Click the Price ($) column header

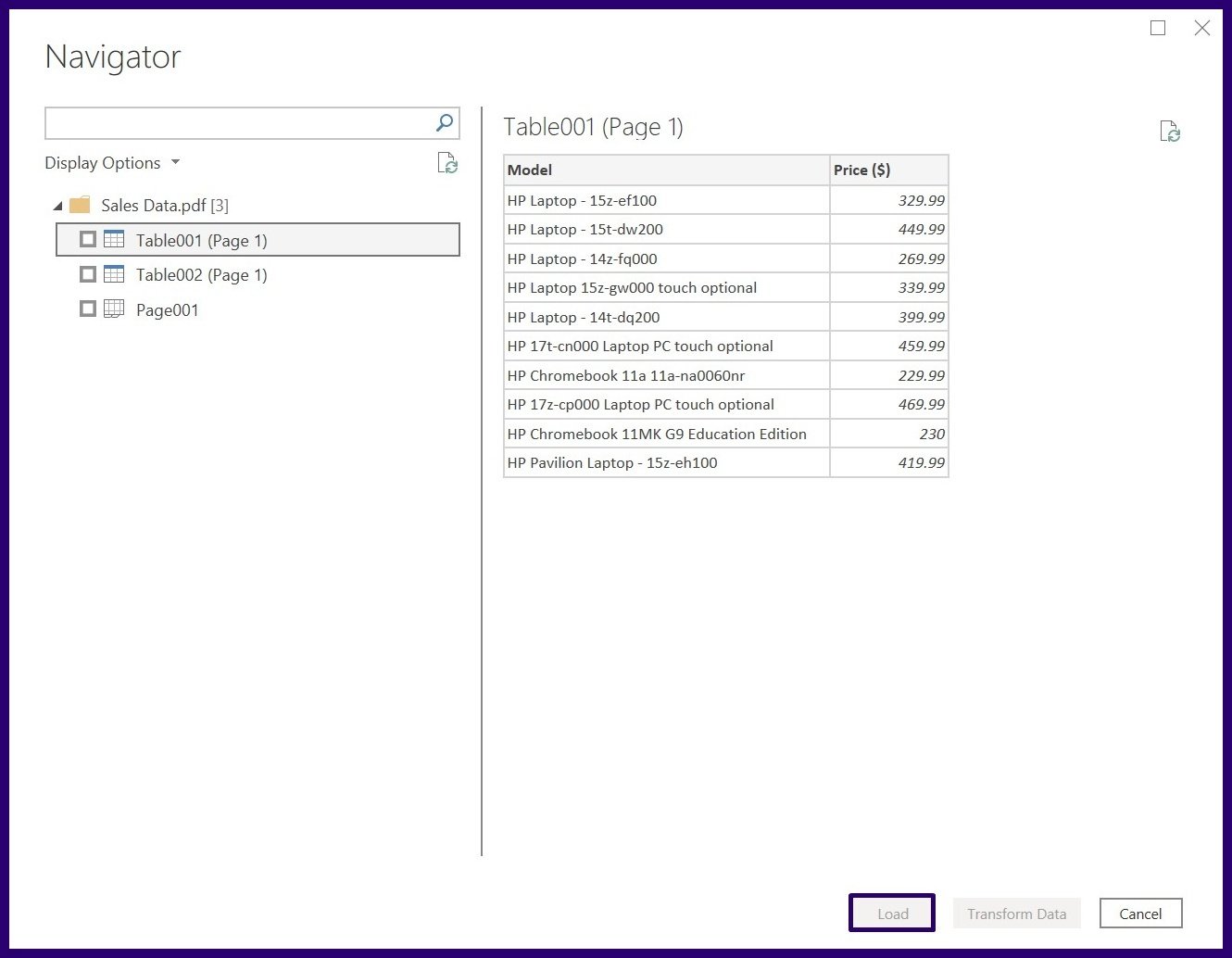(x=887, y=170)
